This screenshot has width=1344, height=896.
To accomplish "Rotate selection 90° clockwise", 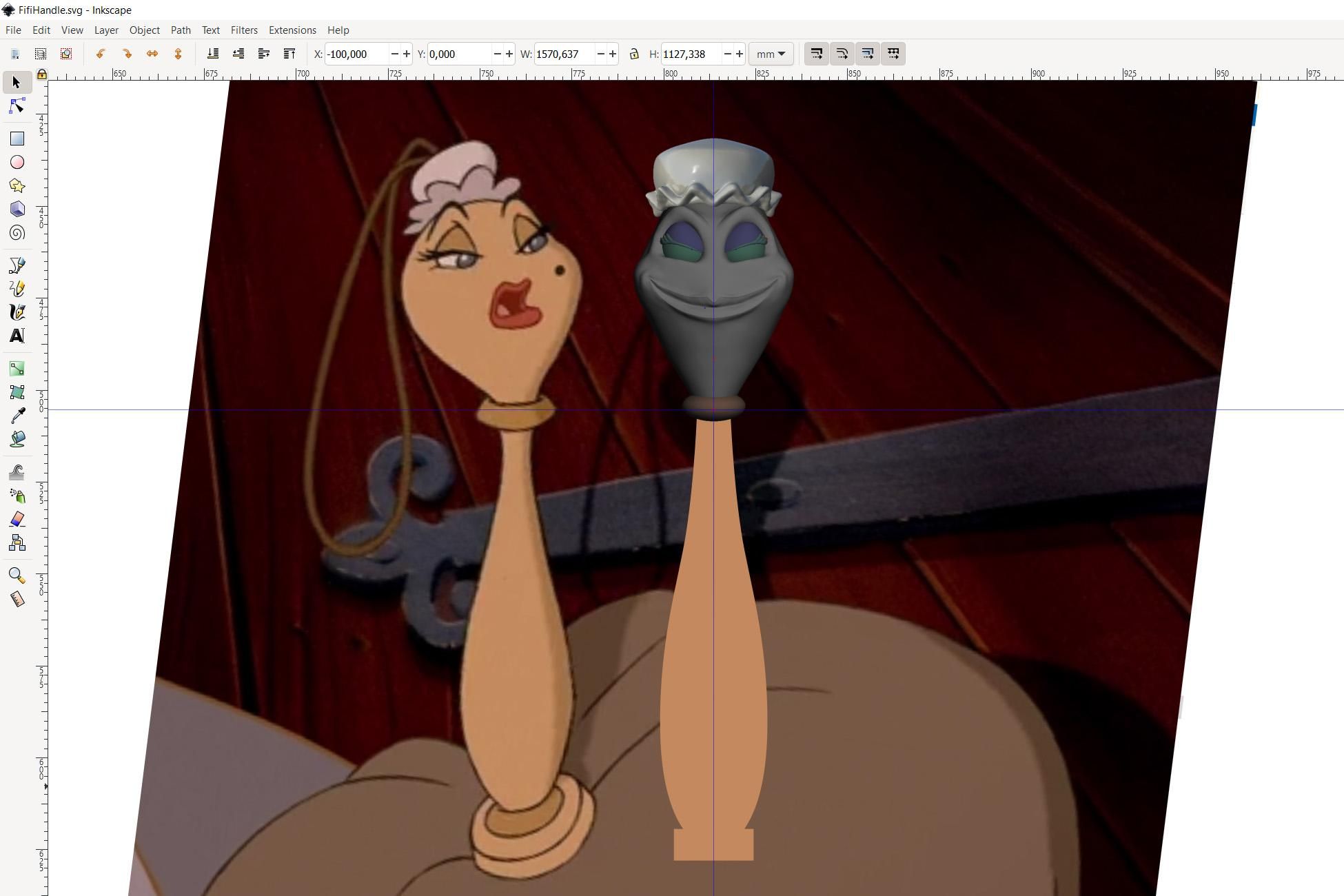I will [127, 54].
